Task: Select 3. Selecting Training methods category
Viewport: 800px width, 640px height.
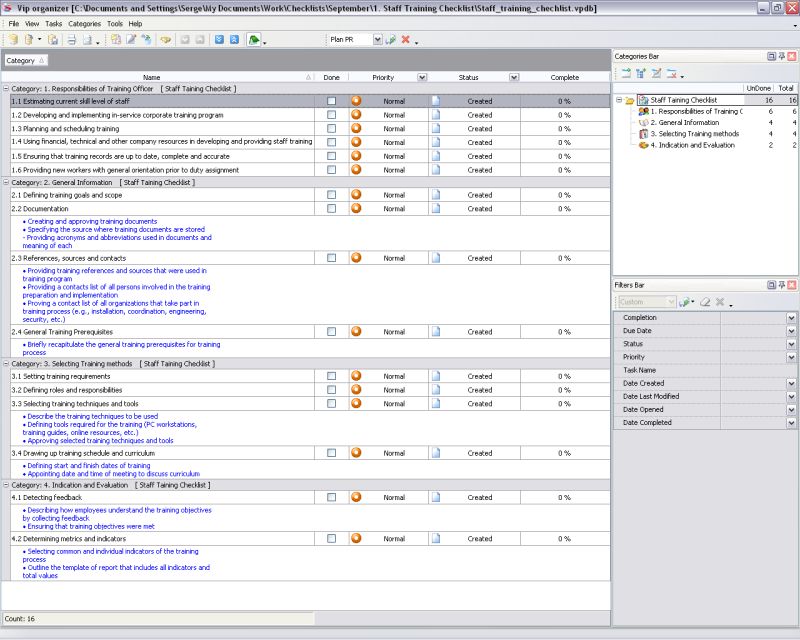Action: point(694,133)
